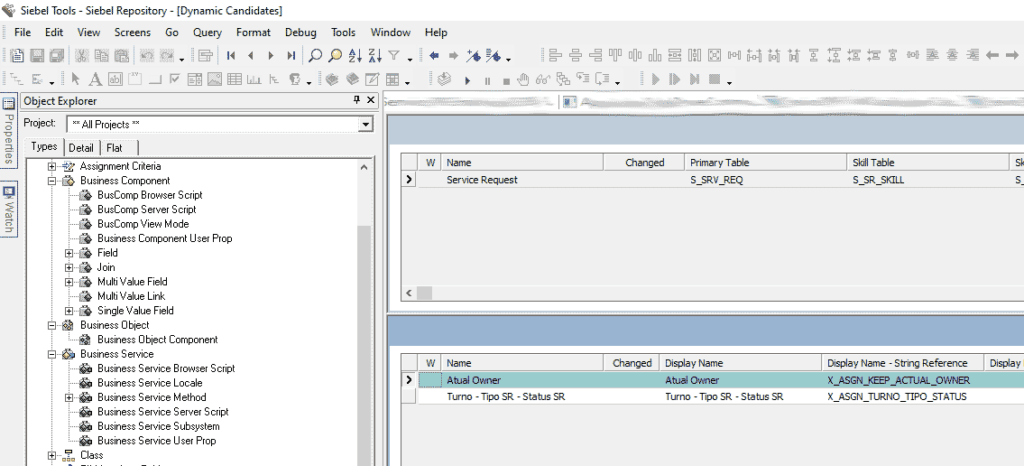
Task: Switch to the Flat tab
Action: (115, 148)
